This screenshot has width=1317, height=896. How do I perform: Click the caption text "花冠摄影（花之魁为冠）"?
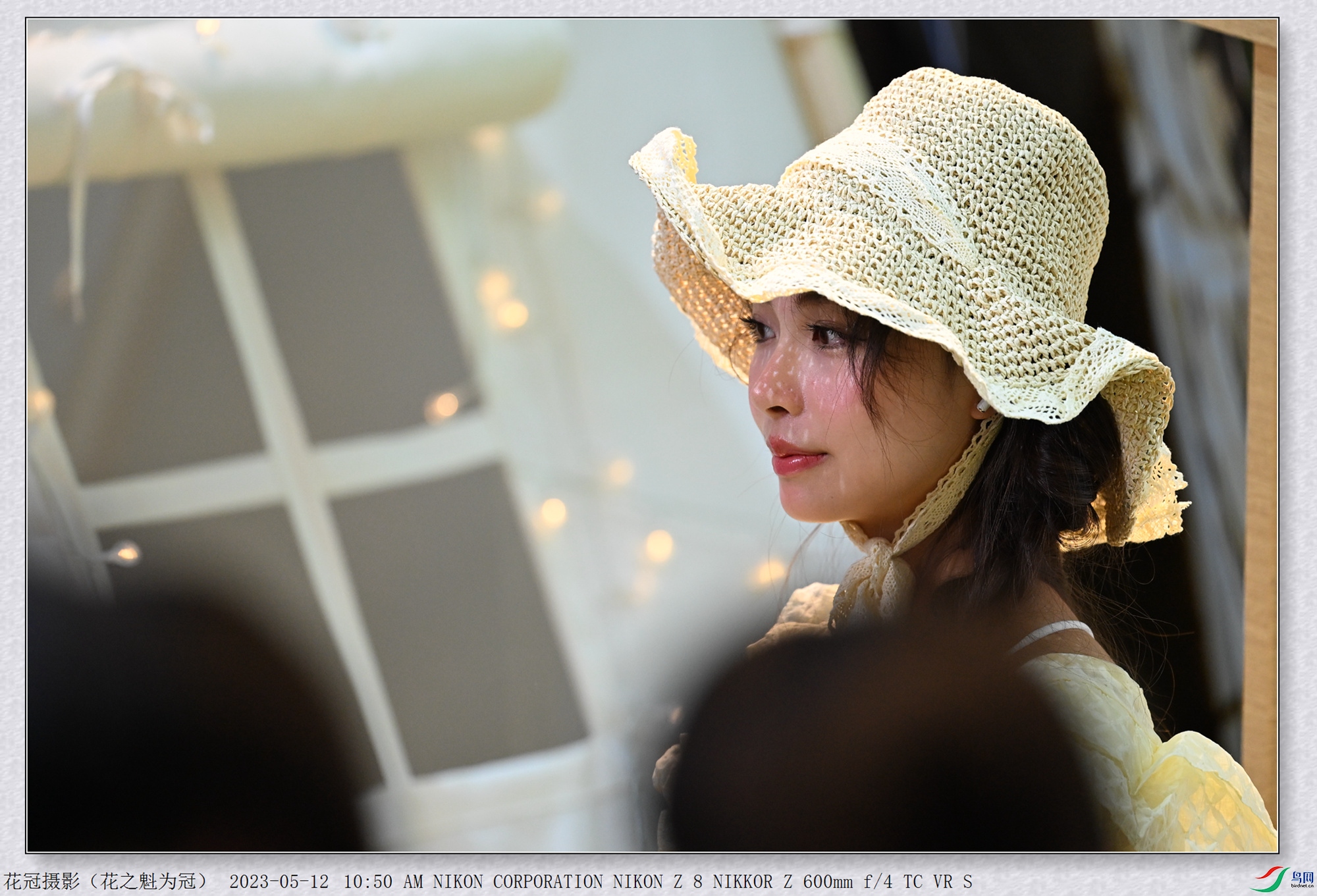point(106,881)
